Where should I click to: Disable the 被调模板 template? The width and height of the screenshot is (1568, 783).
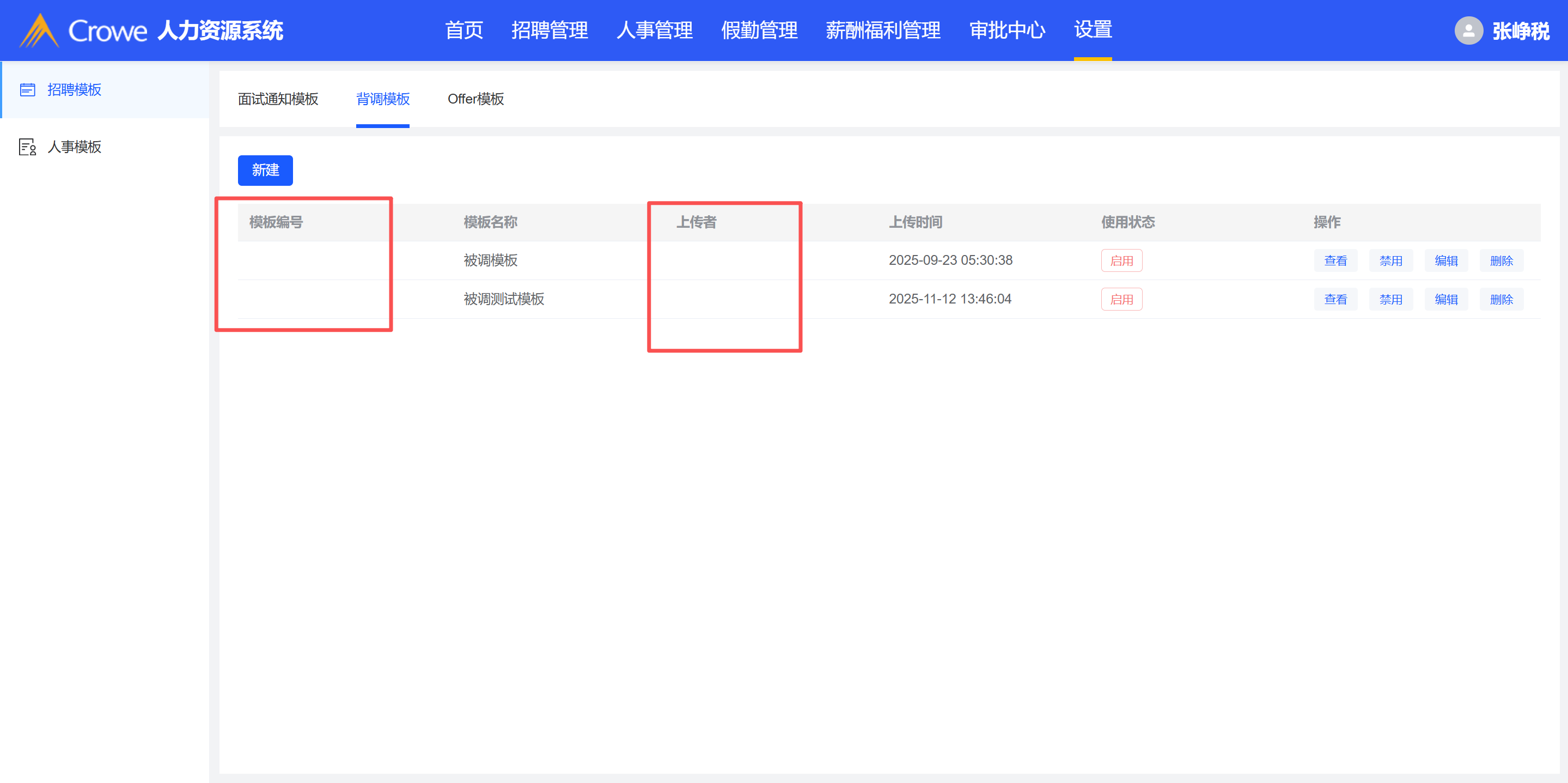tap(1390, 260)
